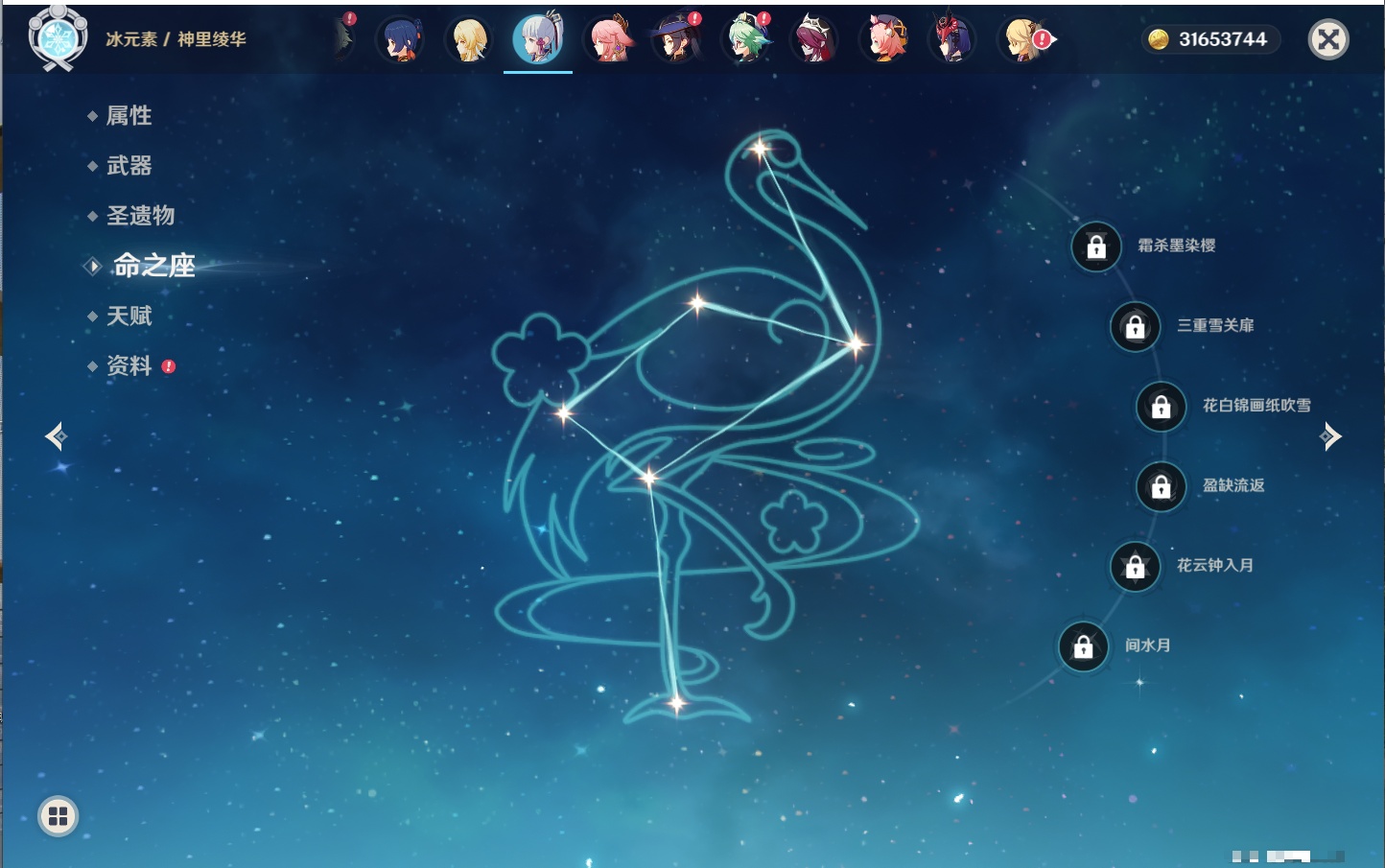Open 资料 profile with red alert
The width and height of the screenshot is (1385, 868).
[x=129, y=365]
